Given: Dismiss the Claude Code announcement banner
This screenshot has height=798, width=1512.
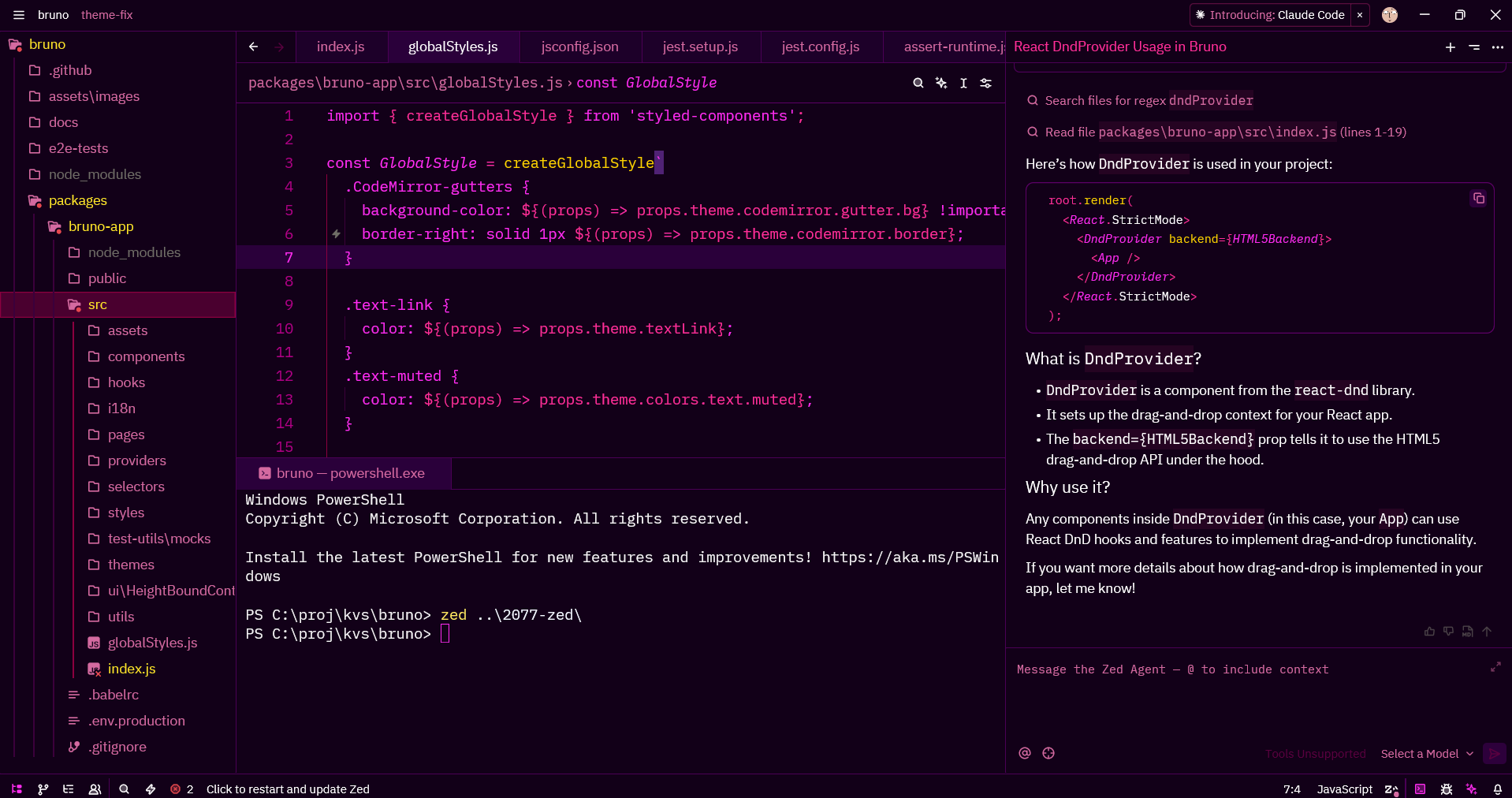Looking at the screenshot, I should 1359,15.
